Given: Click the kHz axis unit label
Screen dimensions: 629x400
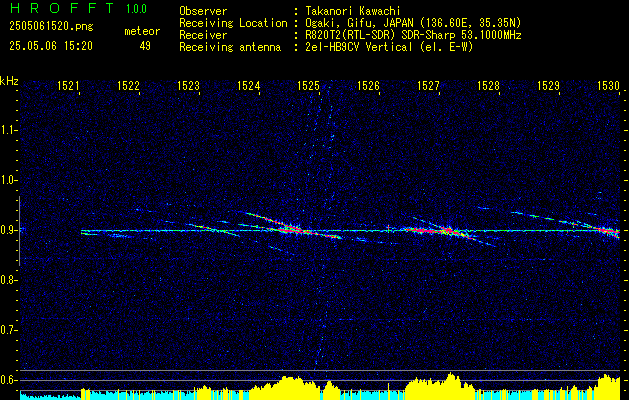Looking at the screenshot, I should click(9, 81).
